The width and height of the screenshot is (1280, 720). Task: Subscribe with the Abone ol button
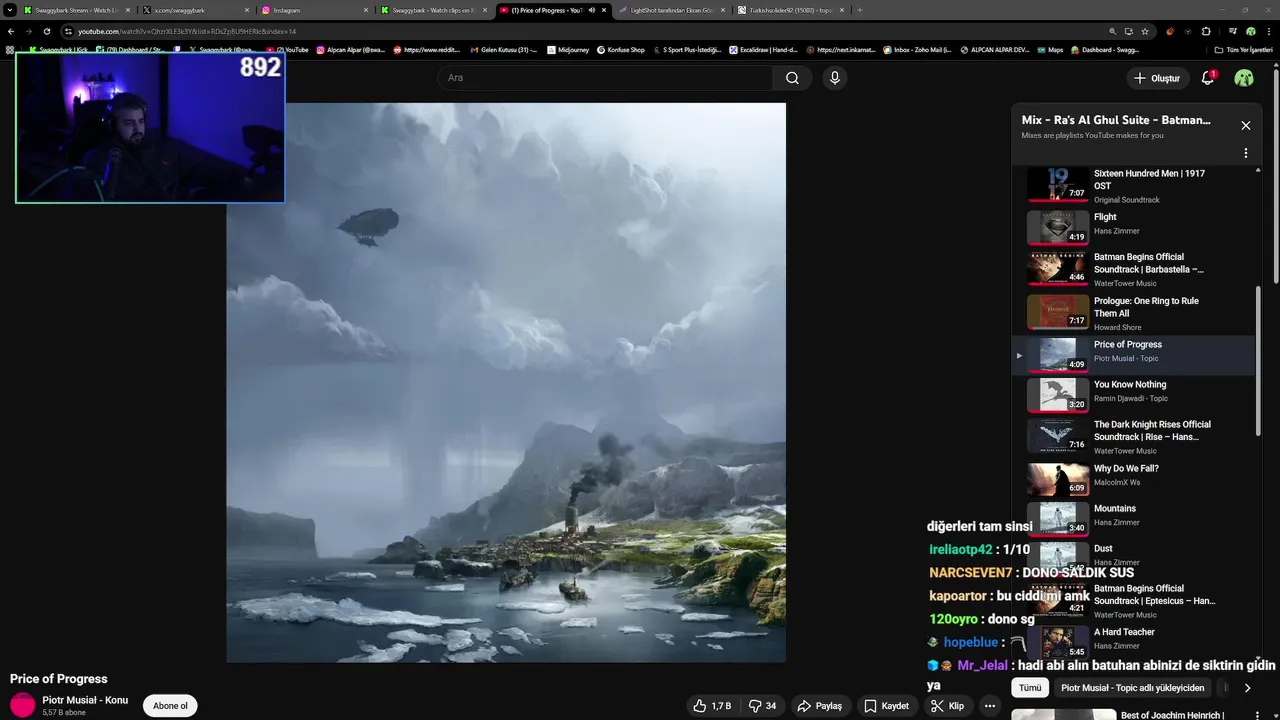(170, 706)
